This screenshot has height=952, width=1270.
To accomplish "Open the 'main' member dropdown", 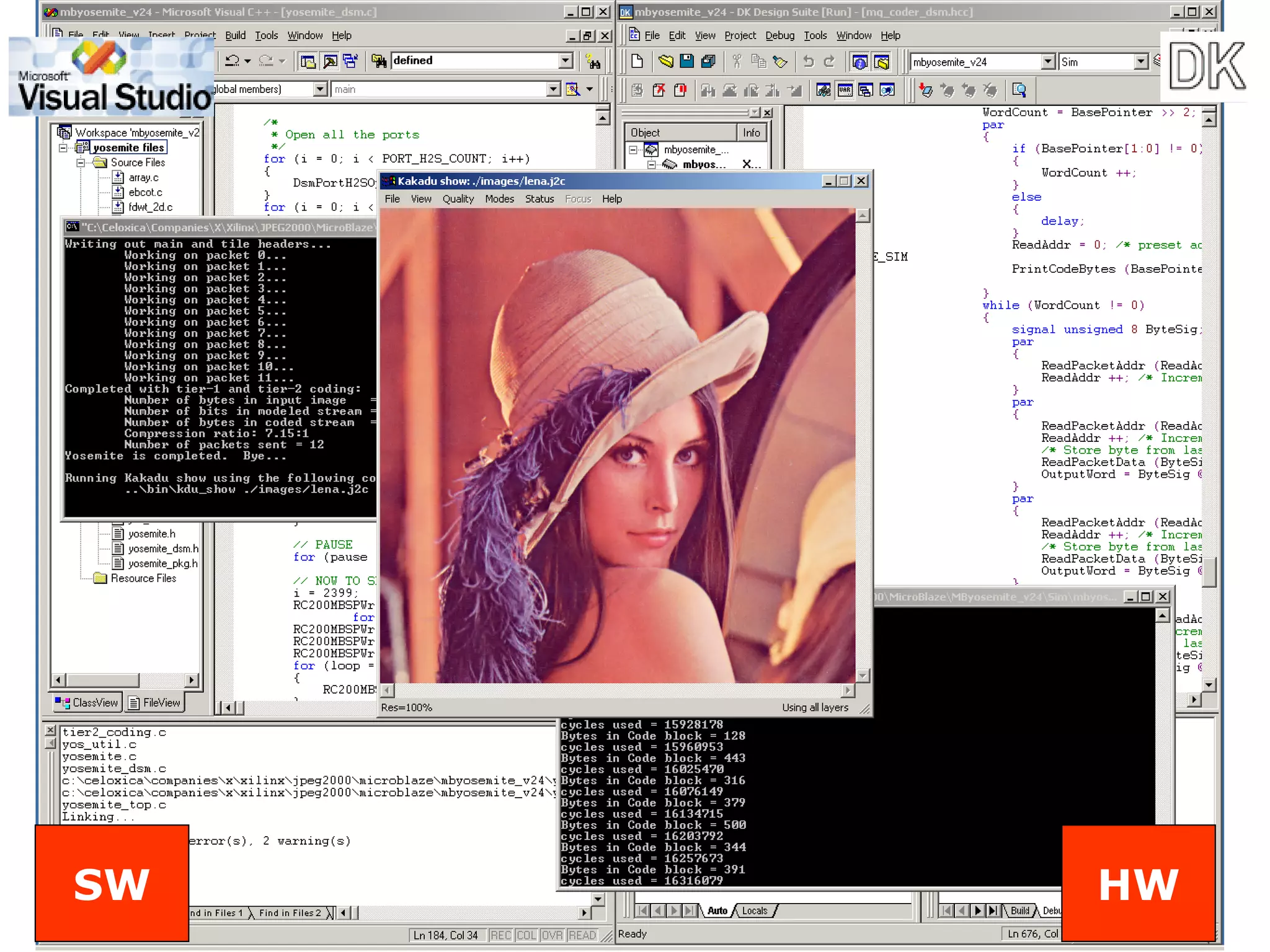I will [x=554, y=89].
